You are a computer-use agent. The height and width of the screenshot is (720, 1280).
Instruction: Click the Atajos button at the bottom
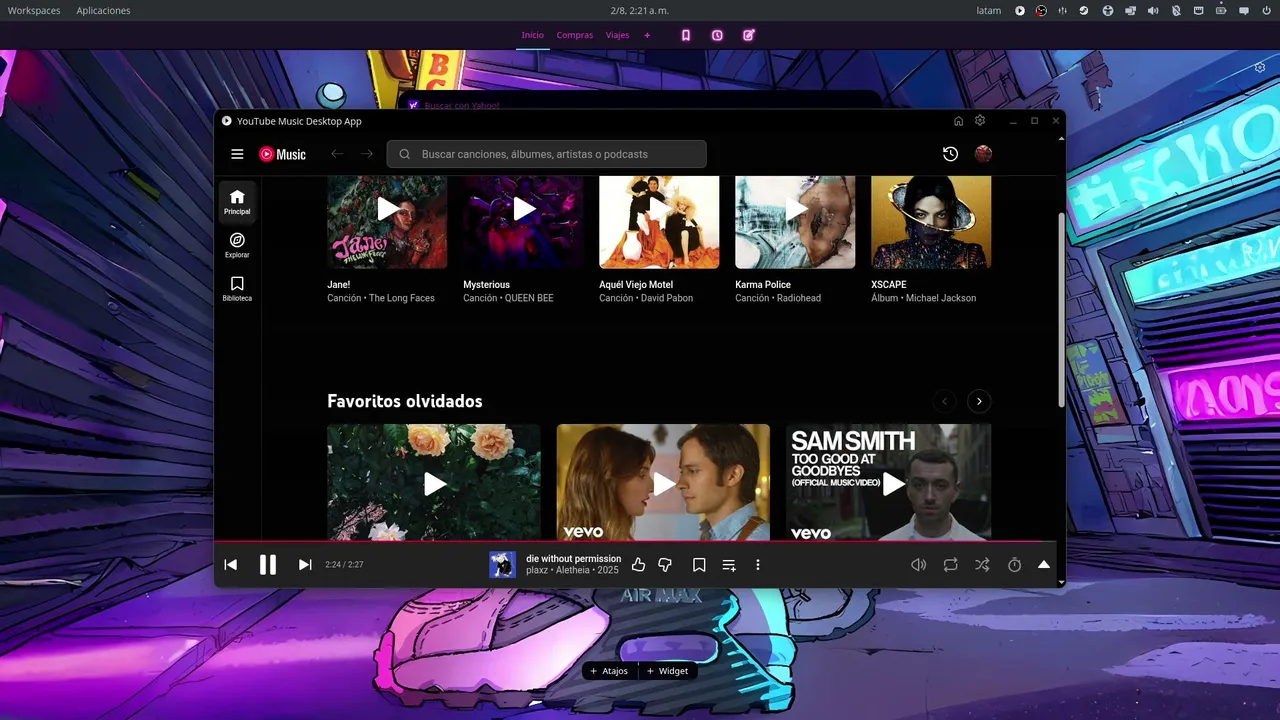tap(610, 671)
